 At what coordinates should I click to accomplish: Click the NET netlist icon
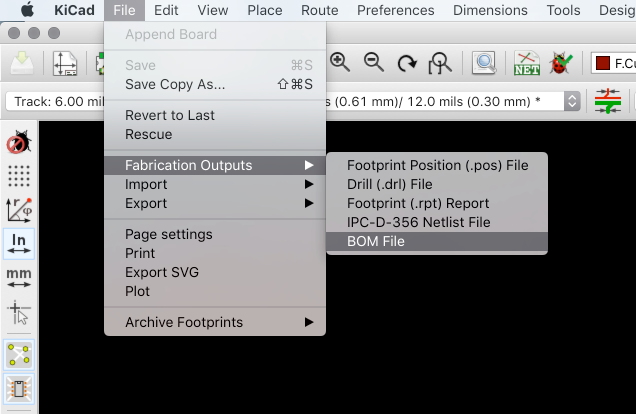point(526,63)
